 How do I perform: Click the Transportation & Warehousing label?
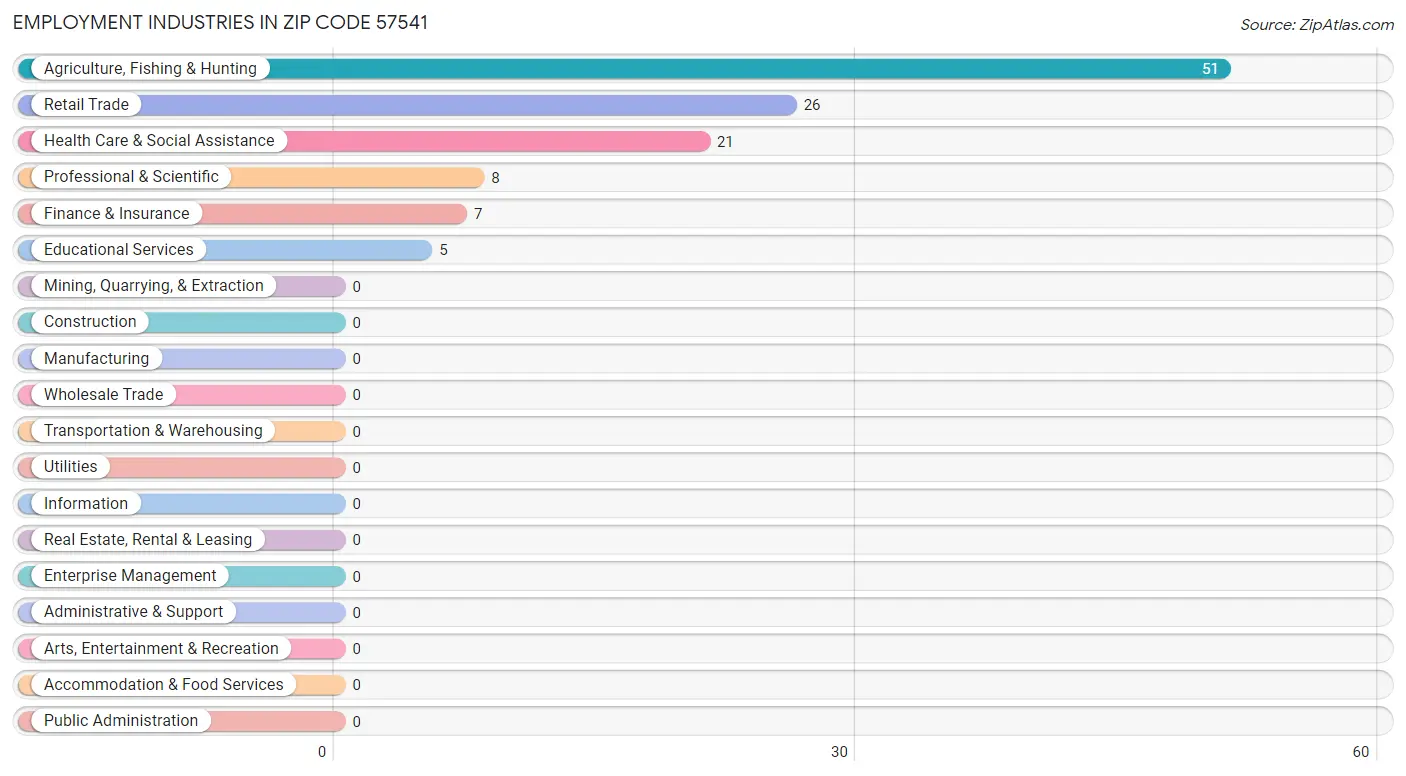[153, 431]
